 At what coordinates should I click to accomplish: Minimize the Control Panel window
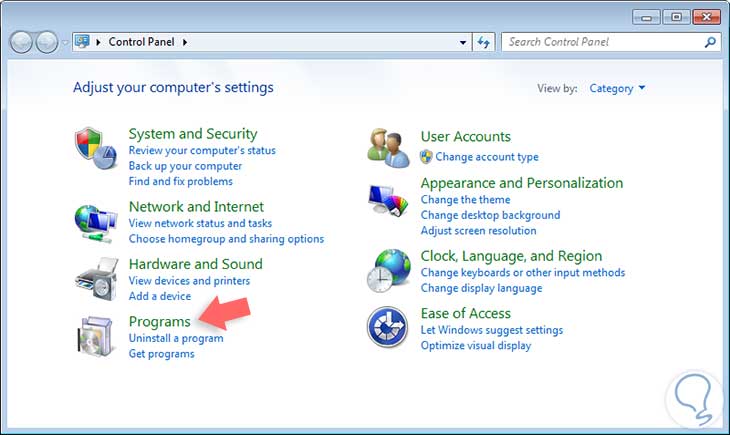[646, 17]
